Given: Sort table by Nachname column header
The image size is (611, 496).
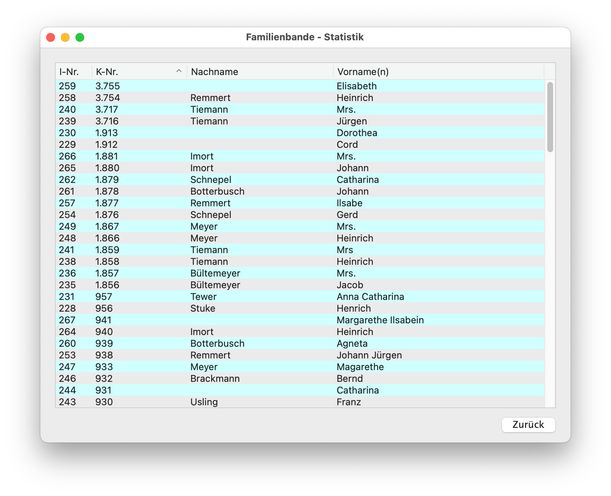Looking at the screenshot, I should 258,72.
